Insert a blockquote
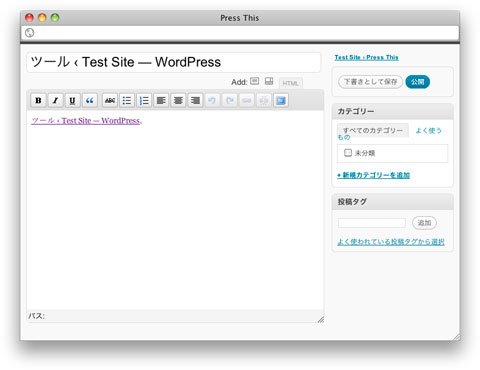 point(90,100)
